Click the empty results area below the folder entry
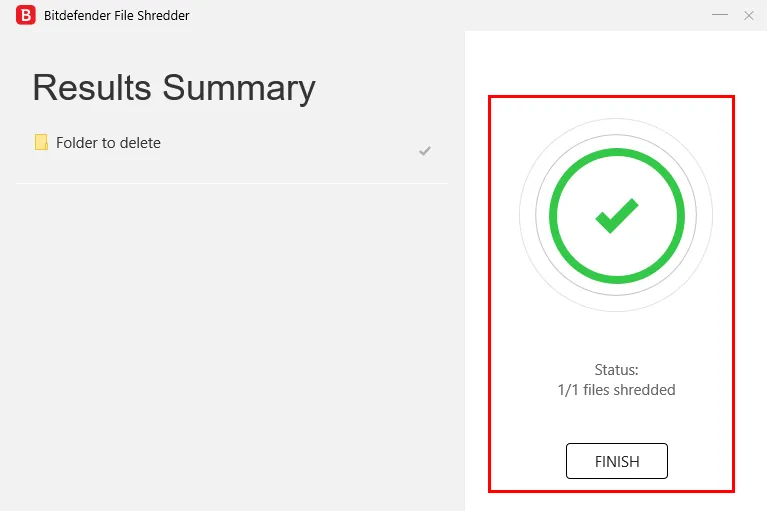This screenshot has width=767, height=511. (232, 342)
